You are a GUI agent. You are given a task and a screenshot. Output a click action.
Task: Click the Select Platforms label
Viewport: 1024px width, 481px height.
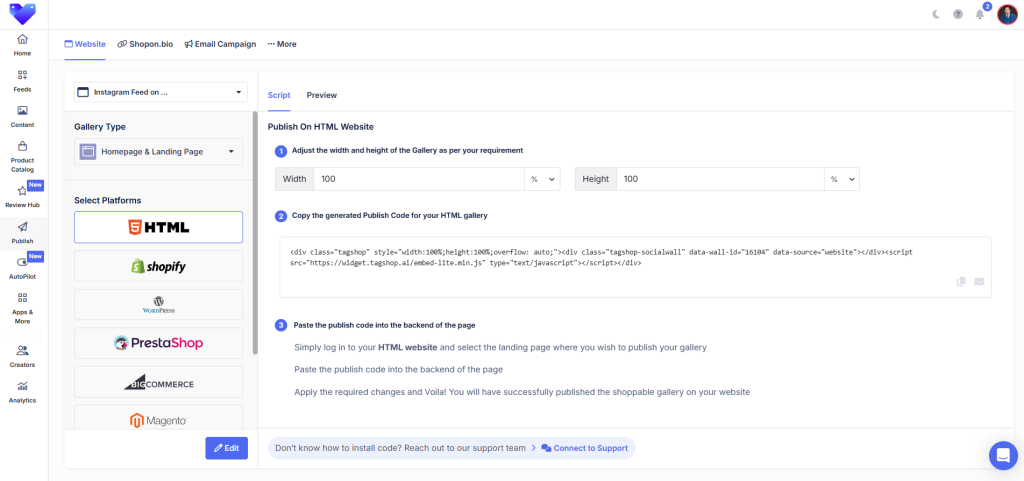coord(108,200)
